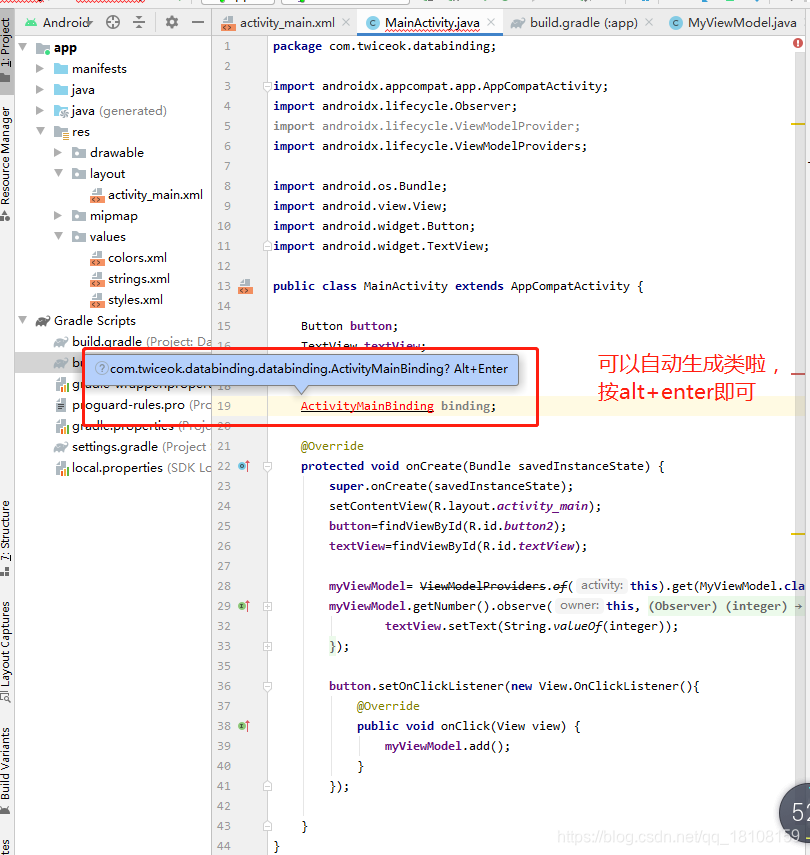Click override gutter icon on line 38
The height and width of the screenshot is (855, 810).
(x=244, y=726)
